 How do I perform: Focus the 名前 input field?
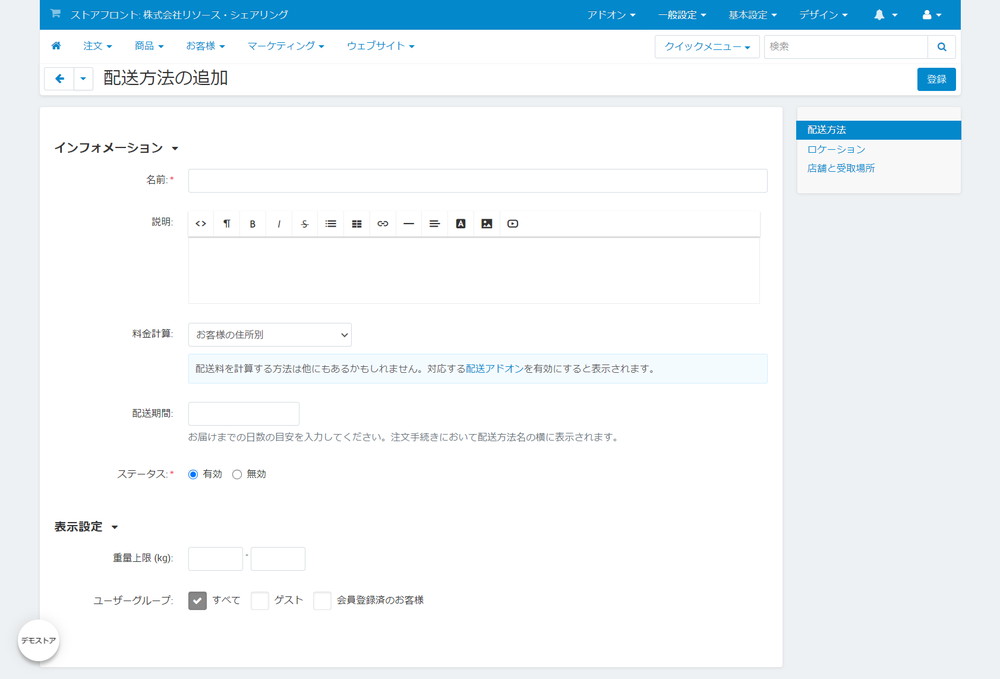coord(478,180)
